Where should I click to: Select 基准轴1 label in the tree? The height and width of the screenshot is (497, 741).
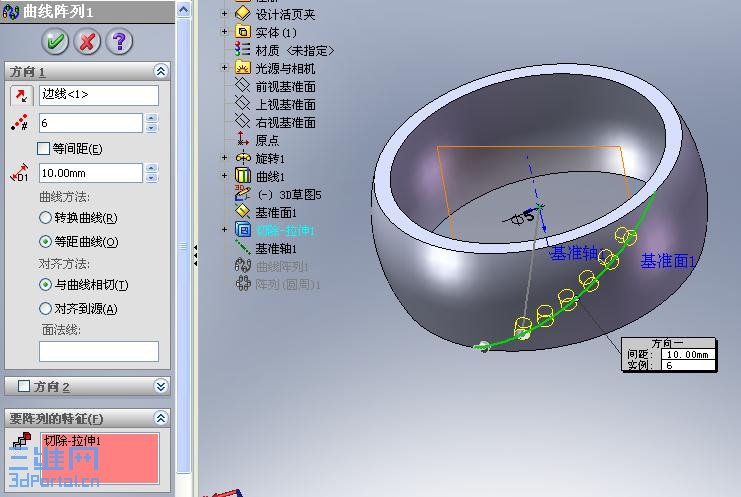[276, 248]
